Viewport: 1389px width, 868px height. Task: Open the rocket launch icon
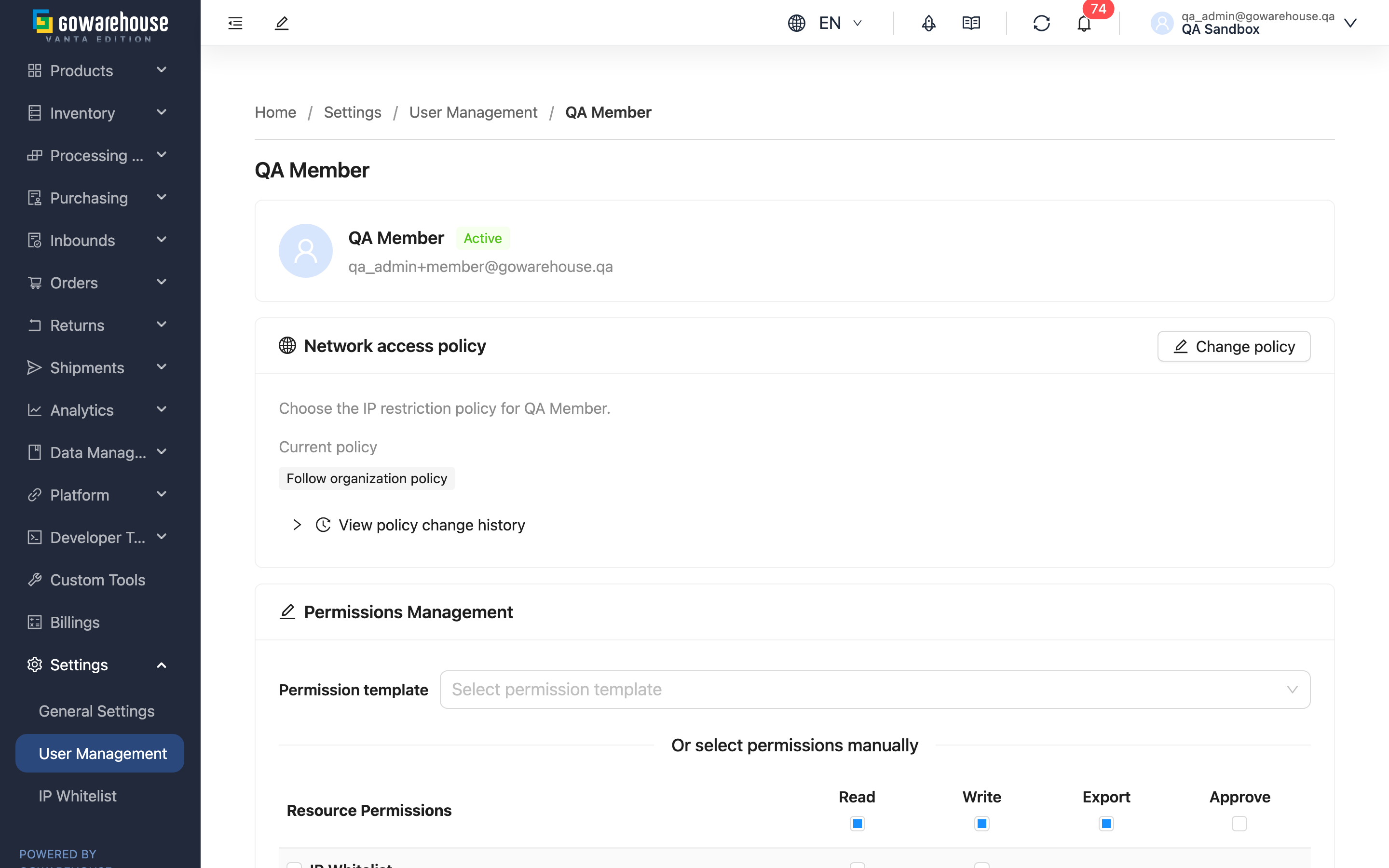(x=928, y=23)
